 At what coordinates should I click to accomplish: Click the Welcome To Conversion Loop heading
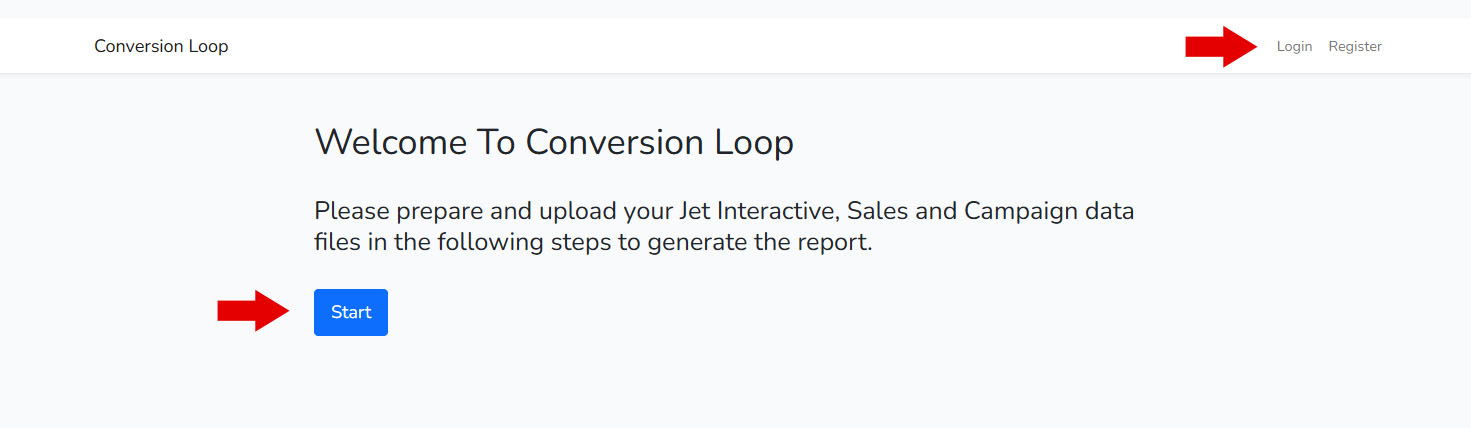[554, 143]
